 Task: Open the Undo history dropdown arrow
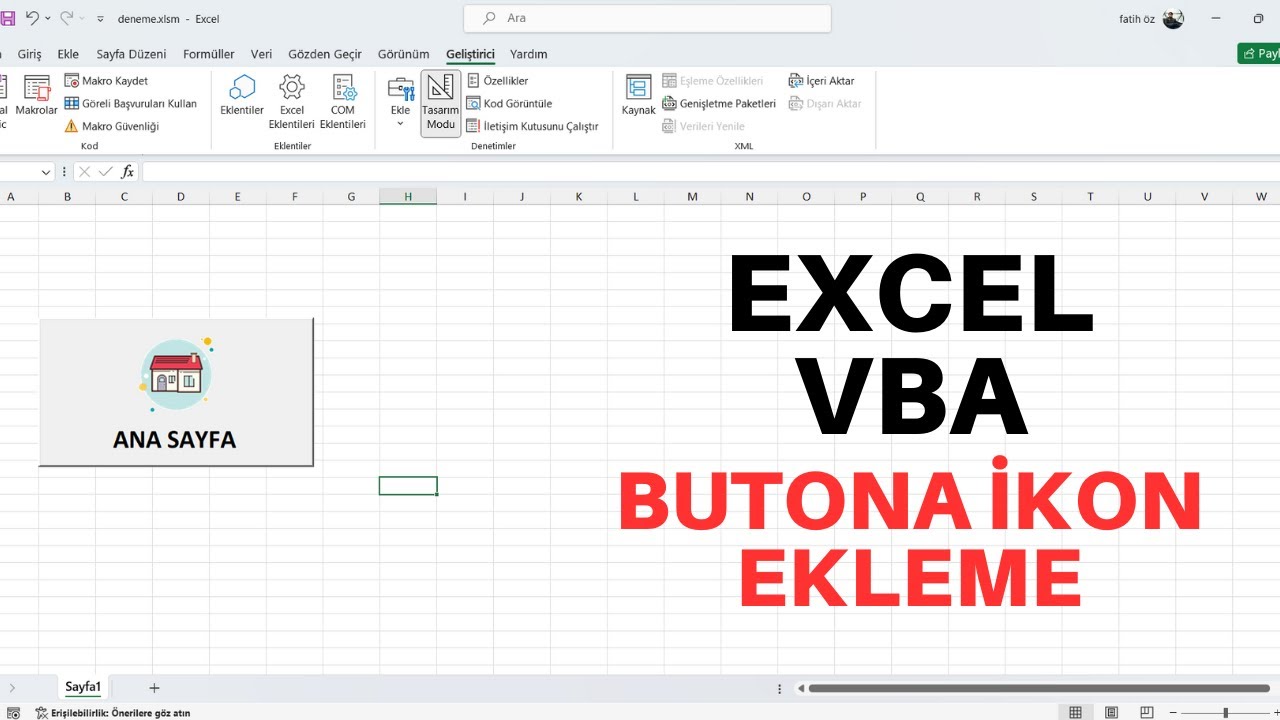(x=48, y=19)
